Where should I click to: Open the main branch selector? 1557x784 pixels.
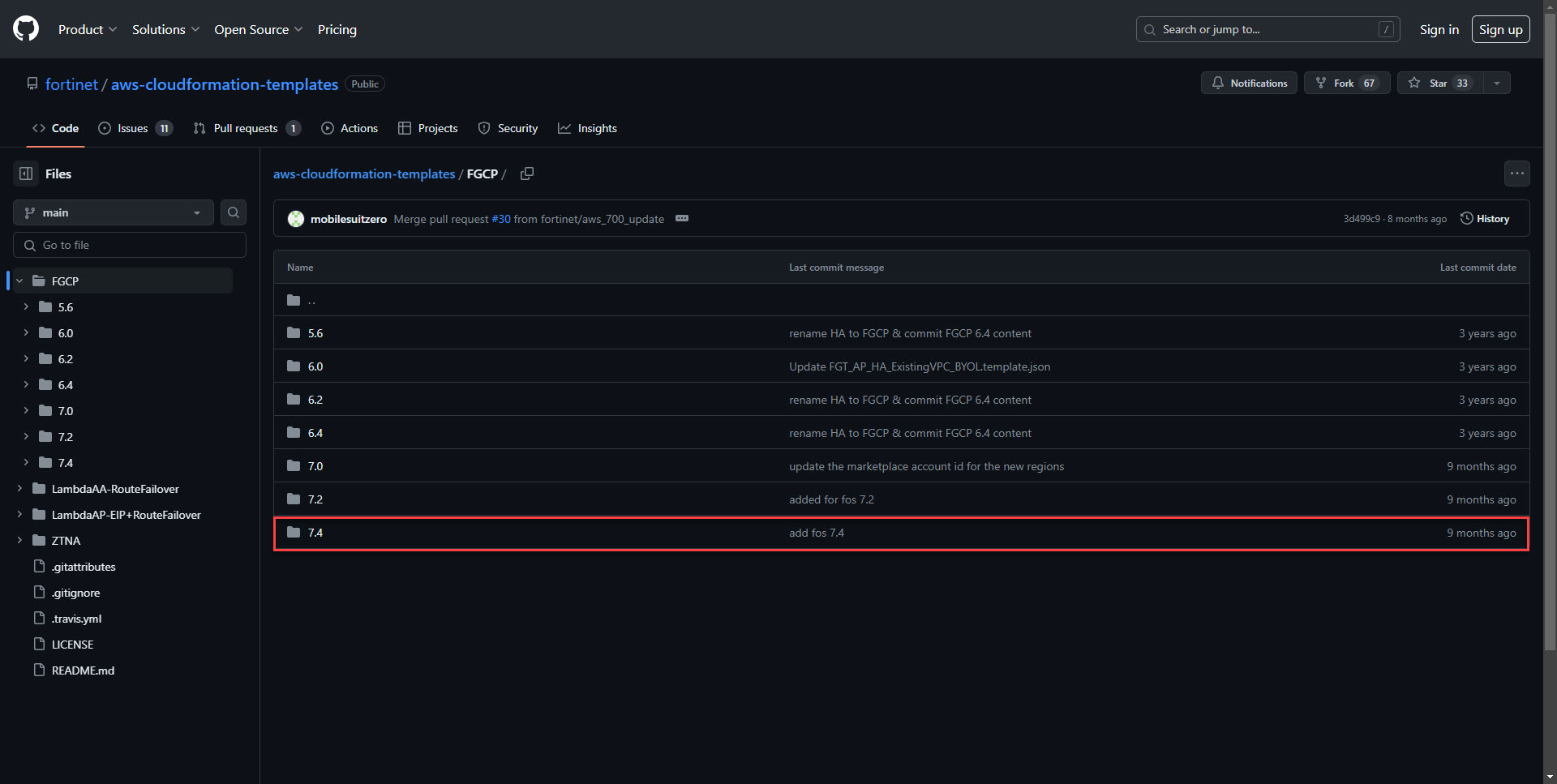tap(114, 212)
